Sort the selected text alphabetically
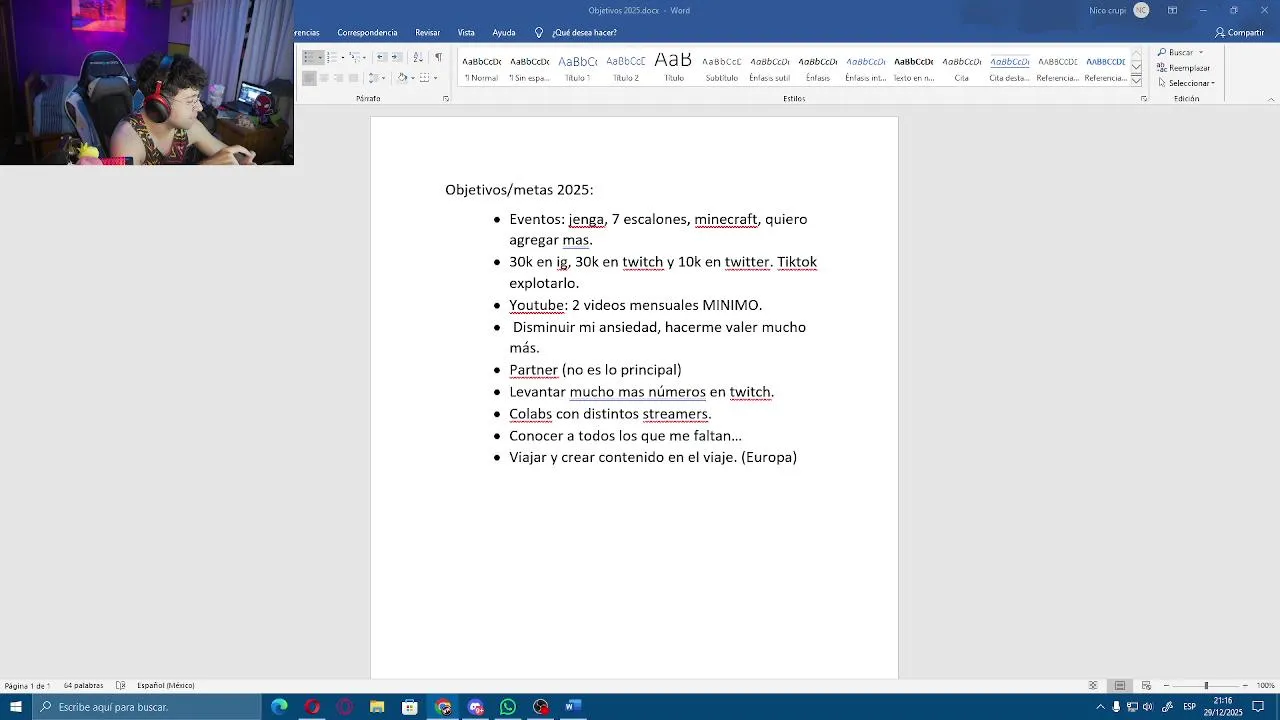 418,57
